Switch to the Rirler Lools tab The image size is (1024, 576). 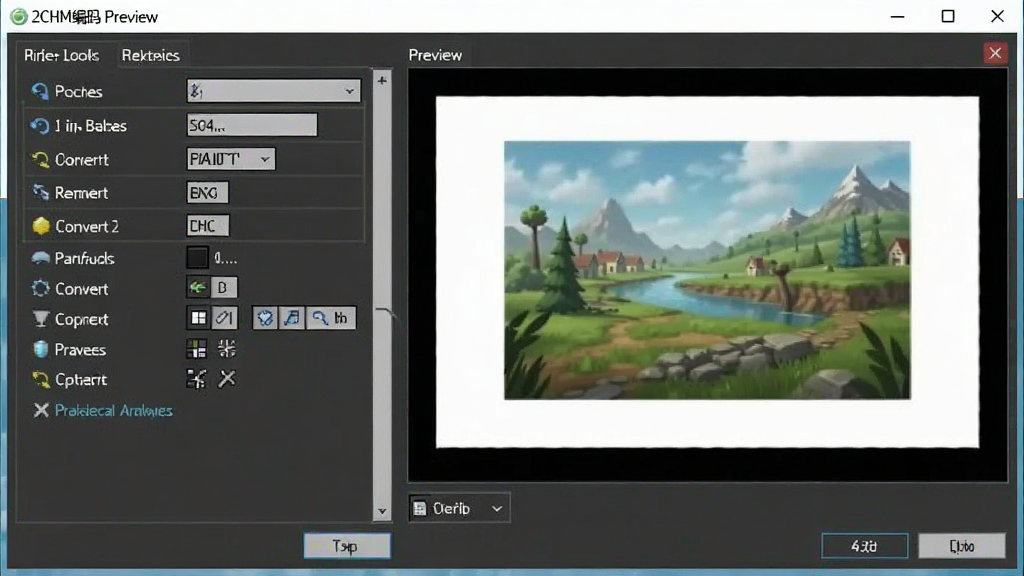[61, 56]
